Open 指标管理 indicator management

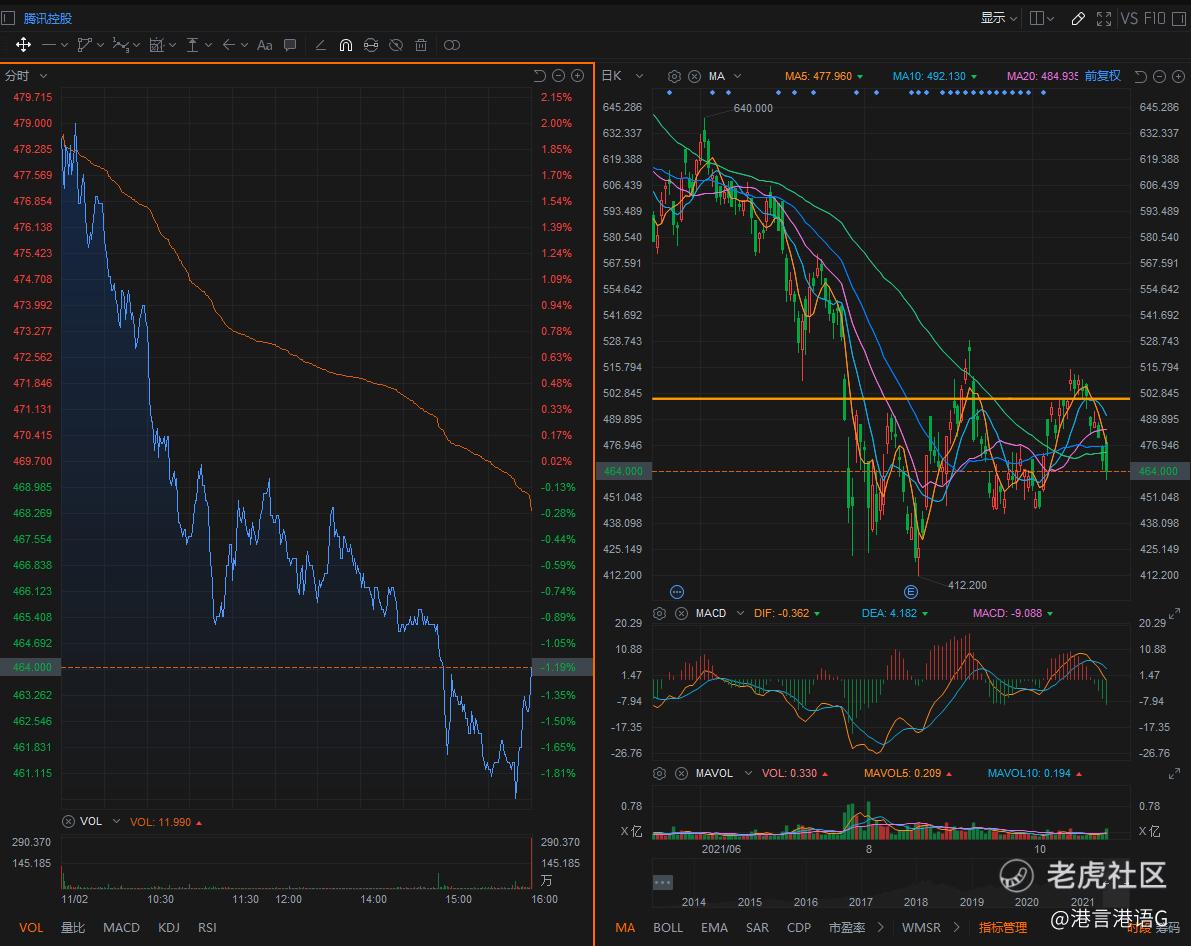1002,927
